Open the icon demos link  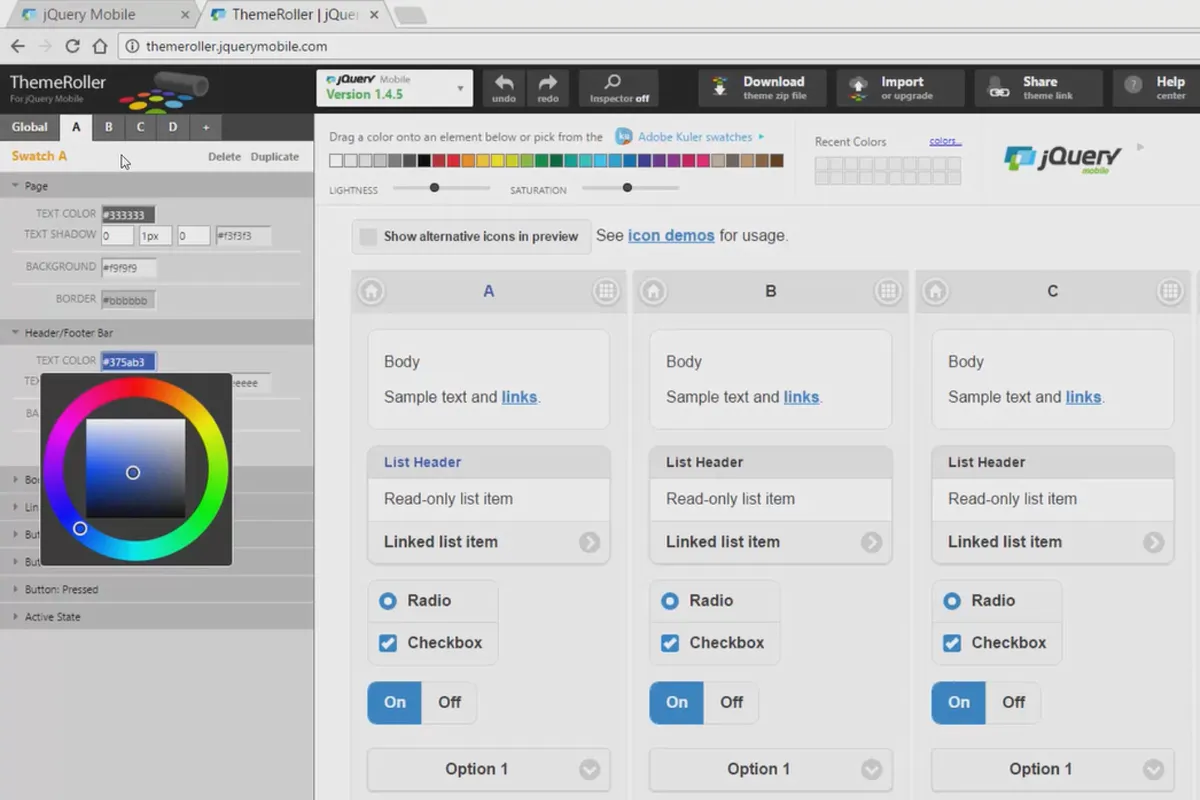671,236
